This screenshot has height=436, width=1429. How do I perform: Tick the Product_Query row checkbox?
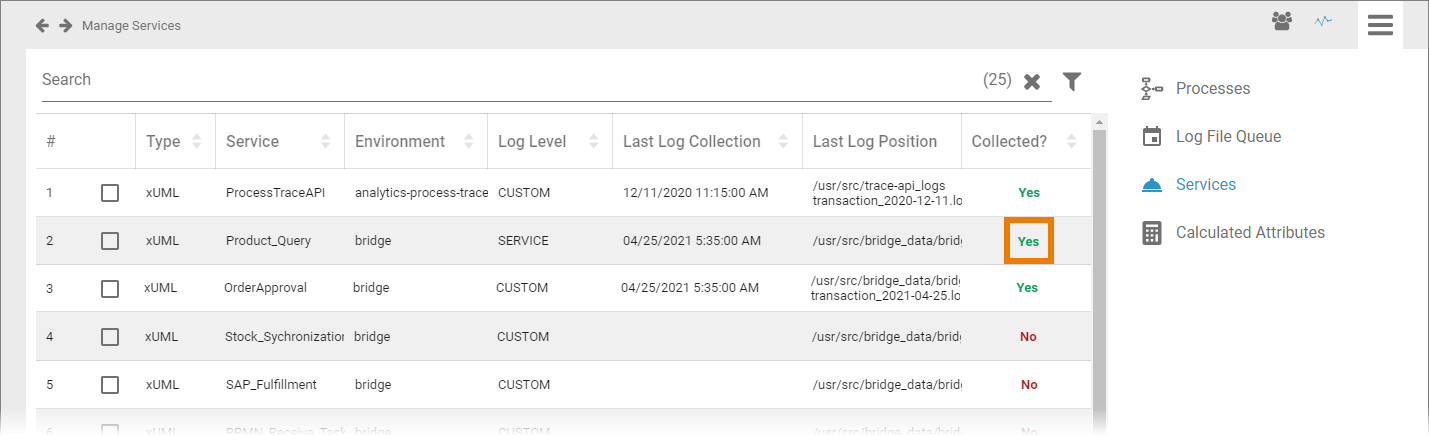pos(110,241)
